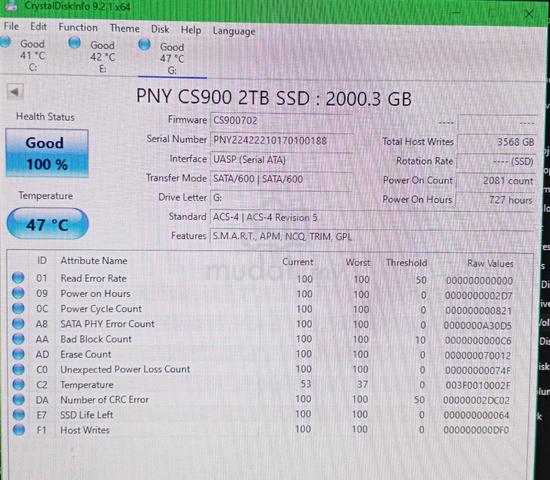
Task: Click the previous disk arrow button
Action: point(15,92)
